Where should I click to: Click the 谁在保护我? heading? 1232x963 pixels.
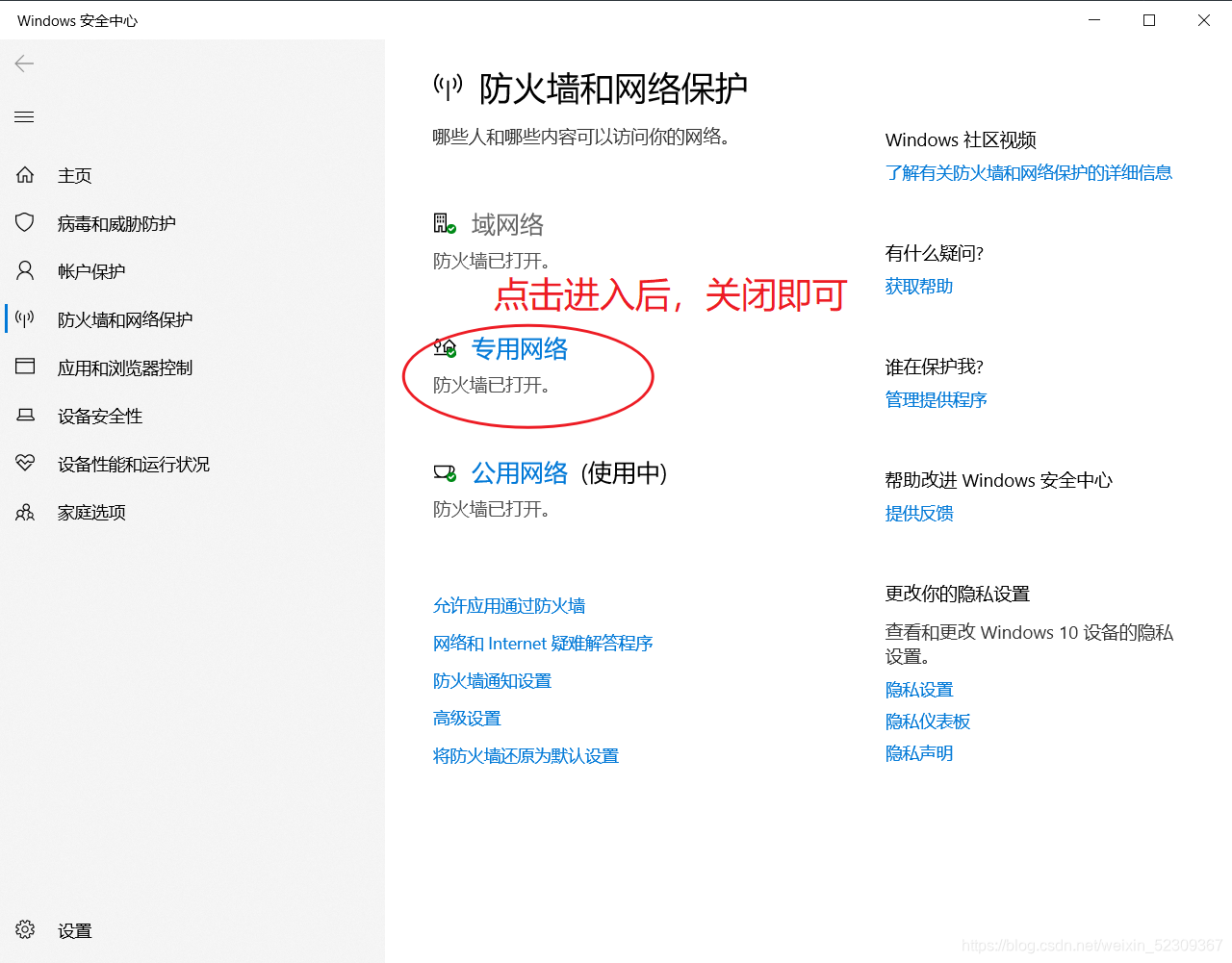[935, 367]
